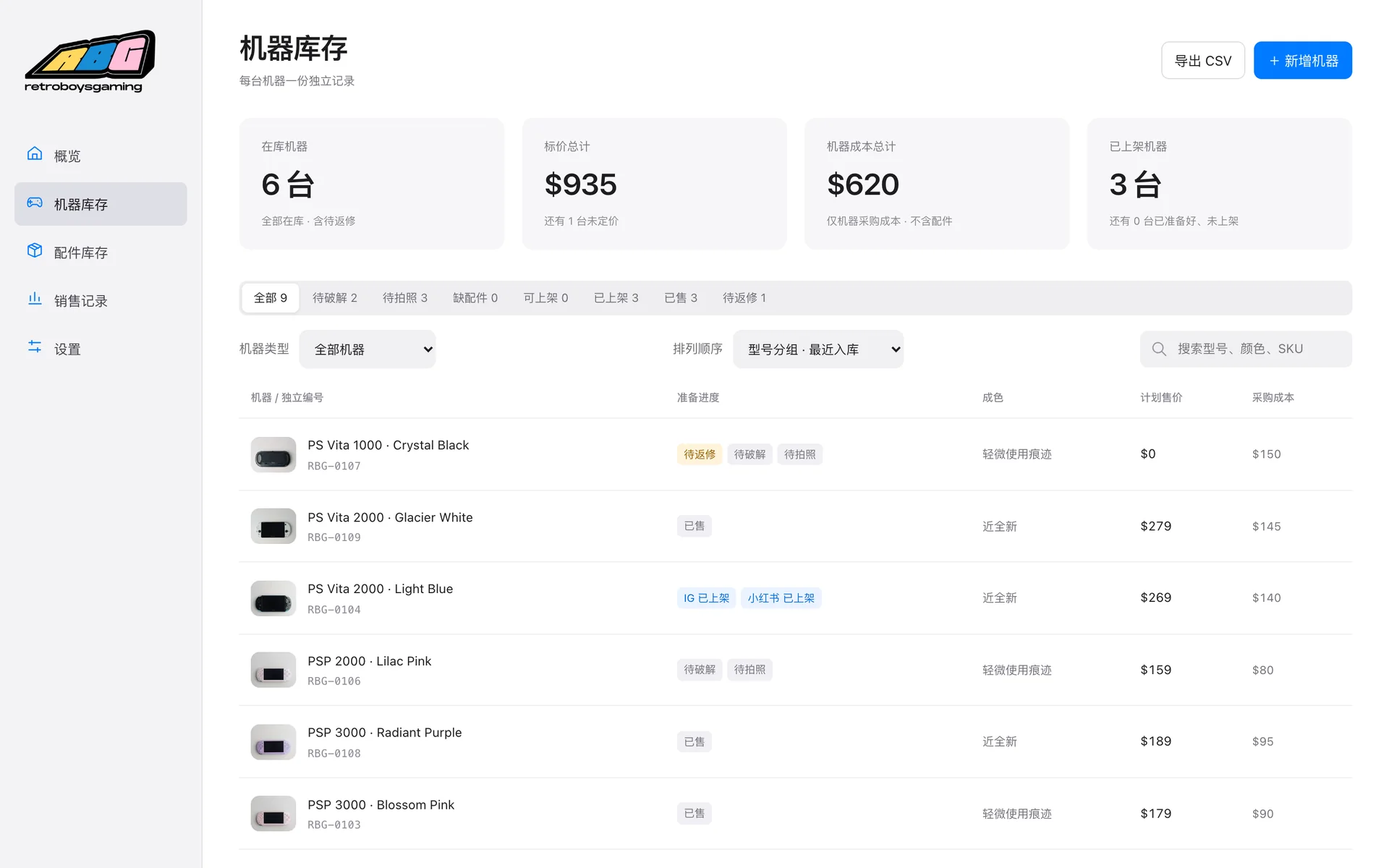1389x868 pixels.
Task: Click the search field for 型号、颜色、SKU
Action: point(1246,349)
